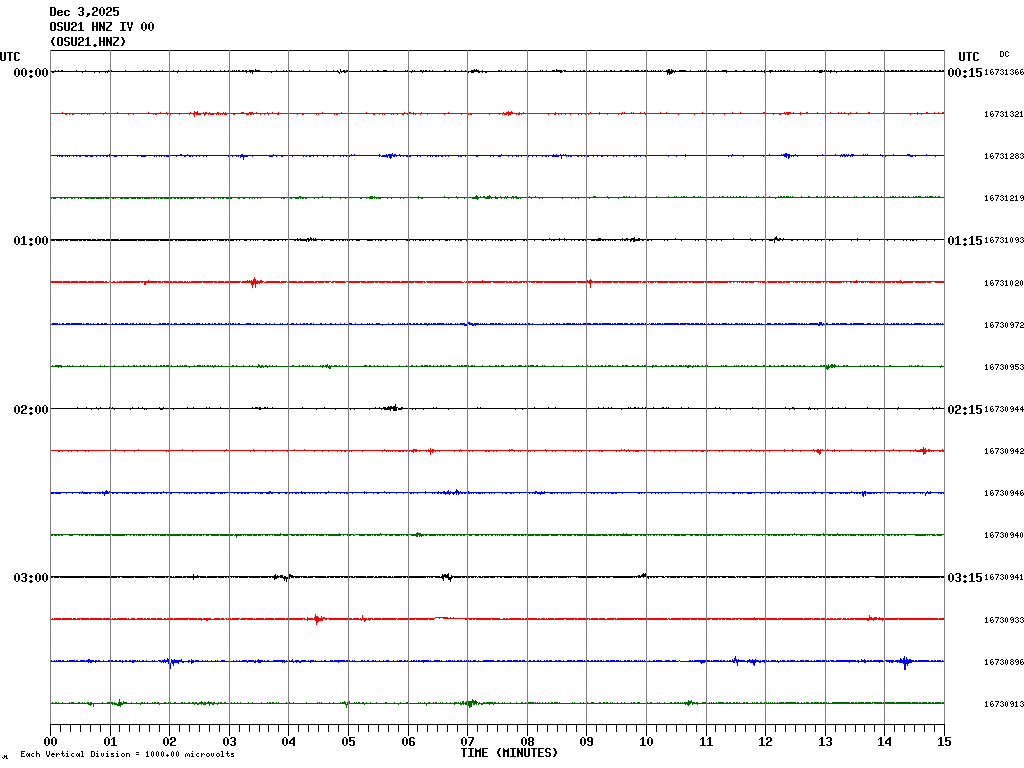1024x768 pixels.
Task: Click the 00:15 end-time label
Action: pyautogui.click(x=964, y=73)
